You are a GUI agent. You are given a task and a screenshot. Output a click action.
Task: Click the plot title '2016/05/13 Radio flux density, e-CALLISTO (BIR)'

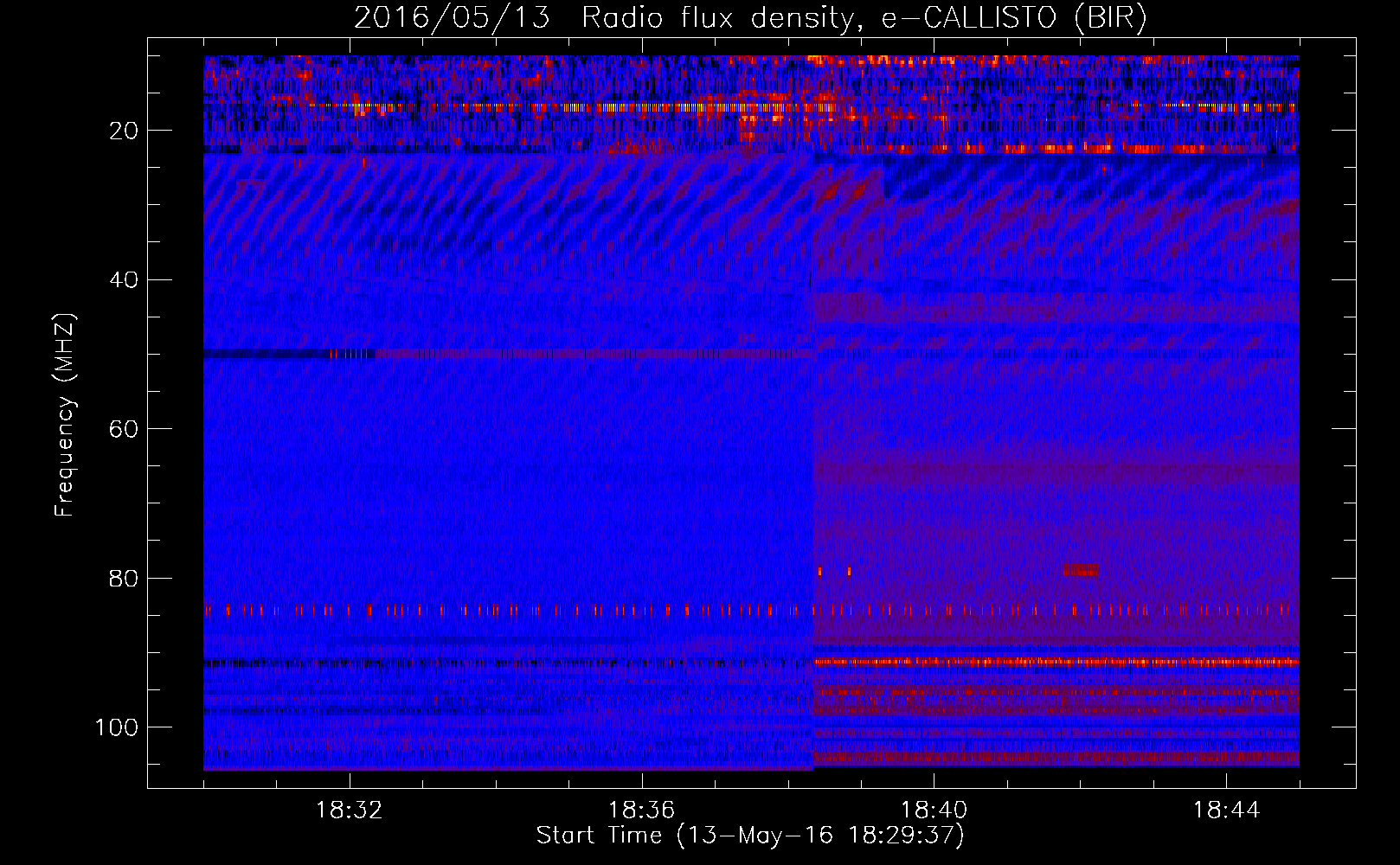point(750,18)
